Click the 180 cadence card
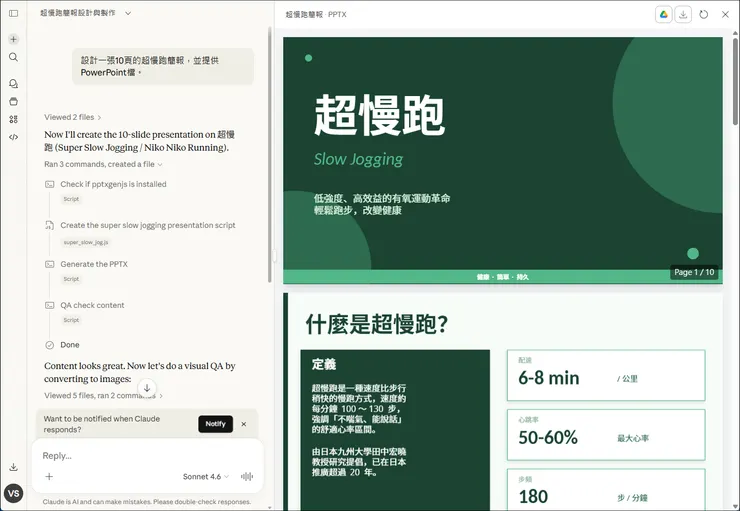This screenshot has height=511, width=740. point(606,490)
